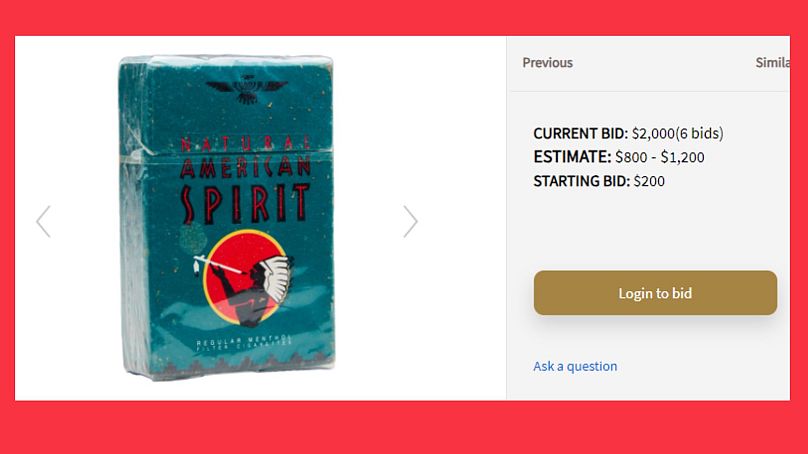Click the SPIRIT lettering on the pack
808x454 pixels.
click(x=245, y=204)
